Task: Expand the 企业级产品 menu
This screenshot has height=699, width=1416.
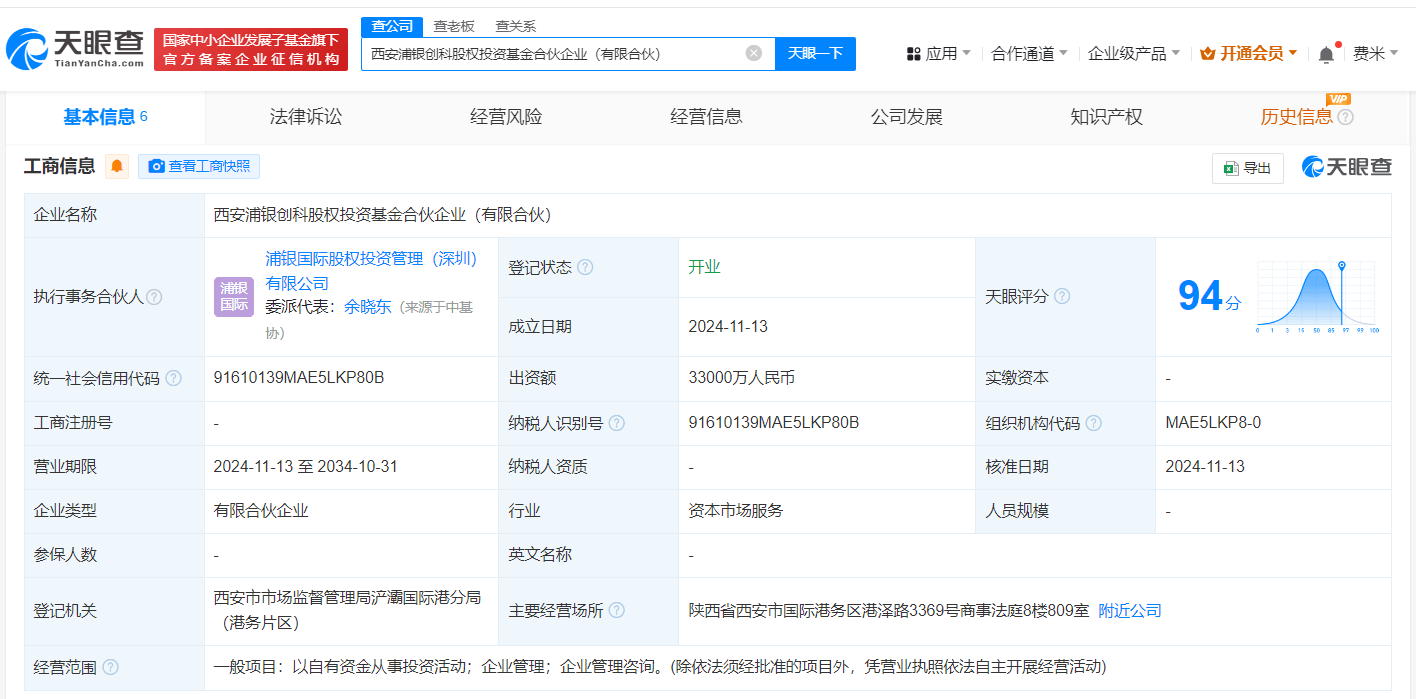Action: pyautogui.click(x=1133, y=53)
